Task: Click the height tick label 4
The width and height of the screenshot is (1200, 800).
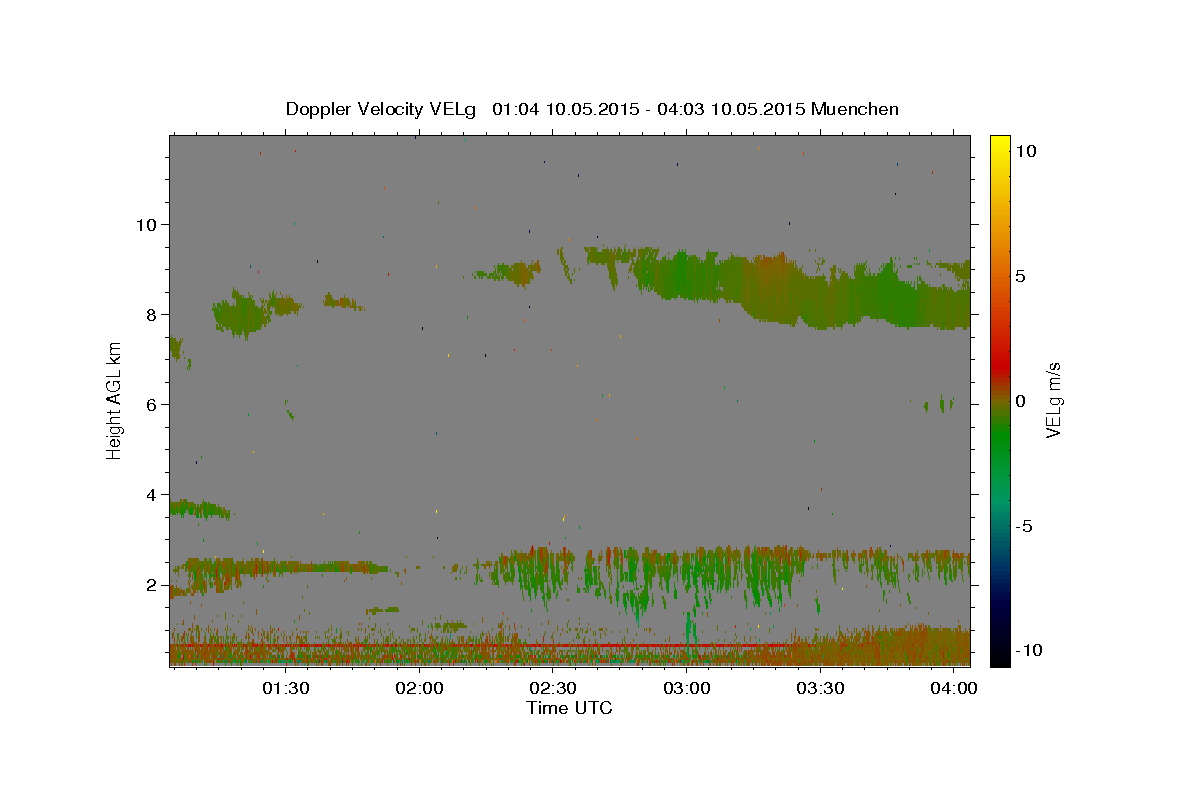Action: [149, 494]
